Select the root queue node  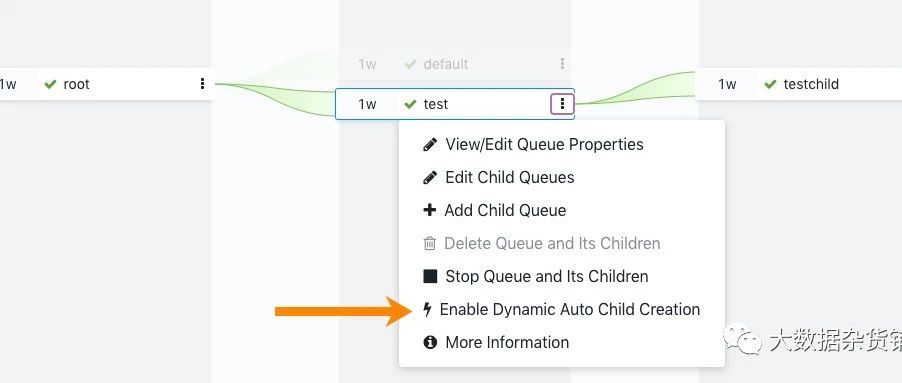(x=106, y=84)
